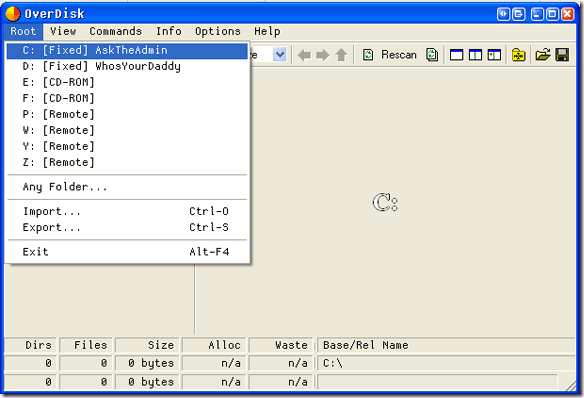Screen dimensions: 584x398
Task: Choose F: [CD-ROM] drive
Action: click(127, 98)
